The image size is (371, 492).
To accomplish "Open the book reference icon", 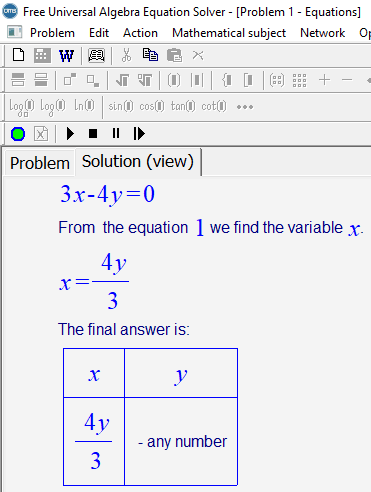I will 96,55.
